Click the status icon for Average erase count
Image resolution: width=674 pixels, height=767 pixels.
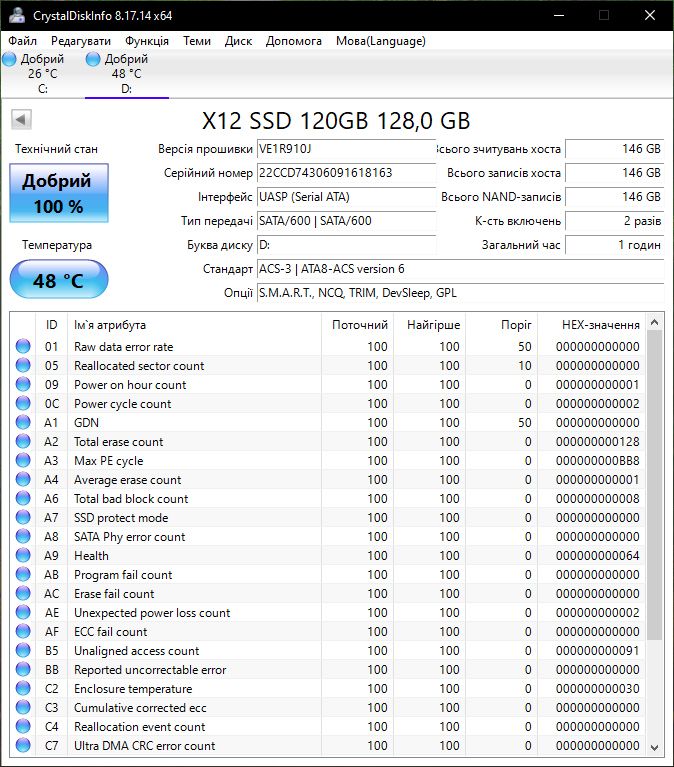pos(23,479)
